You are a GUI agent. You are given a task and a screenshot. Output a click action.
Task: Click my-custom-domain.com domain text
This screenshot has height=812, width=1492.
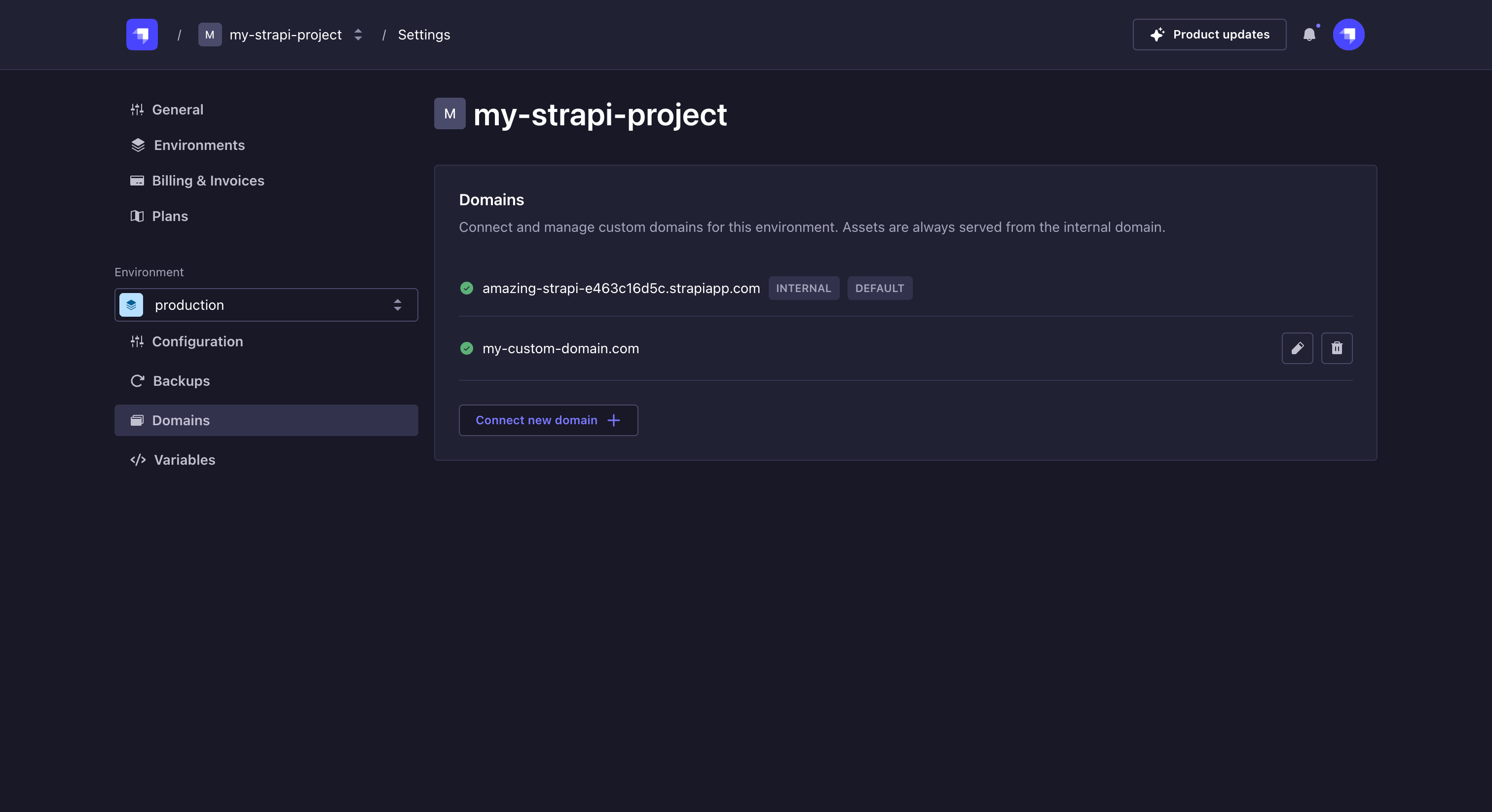pos(560,348)
